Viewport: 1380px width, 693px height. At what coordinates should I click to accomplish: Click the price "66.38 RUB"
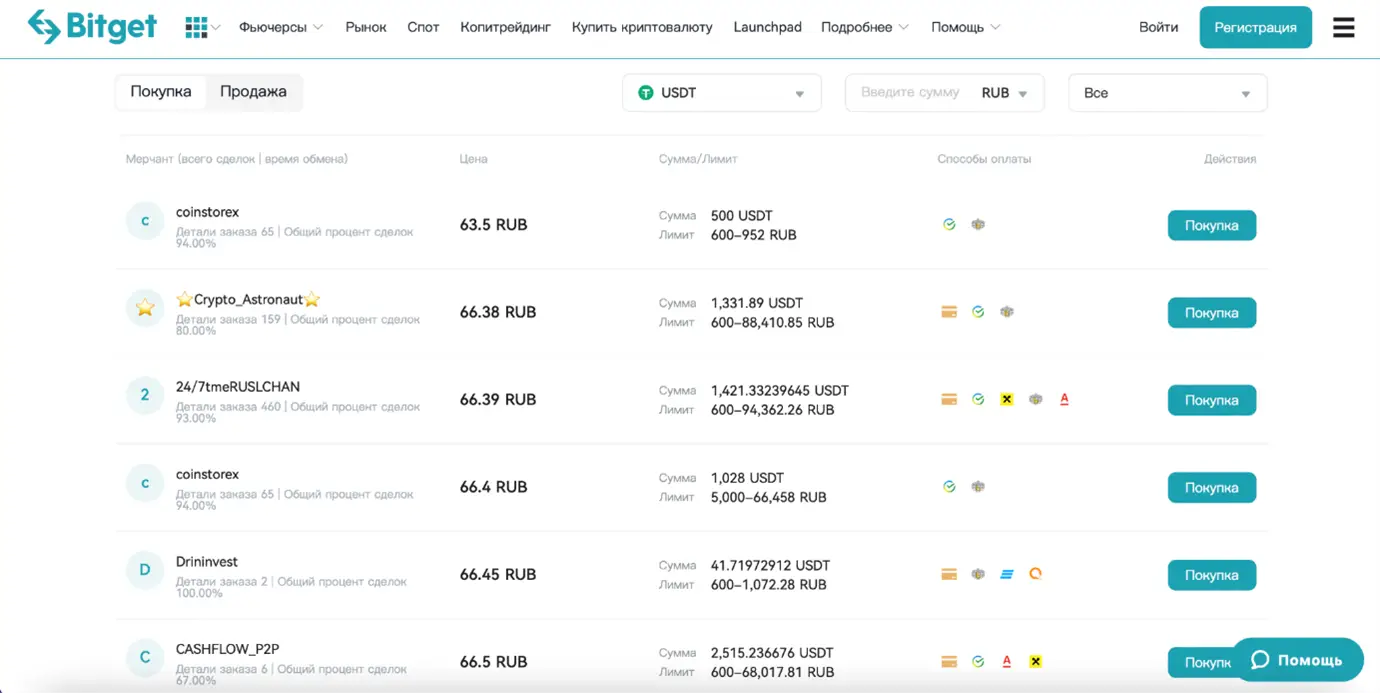pyautogui.click(x=498, y=312)
